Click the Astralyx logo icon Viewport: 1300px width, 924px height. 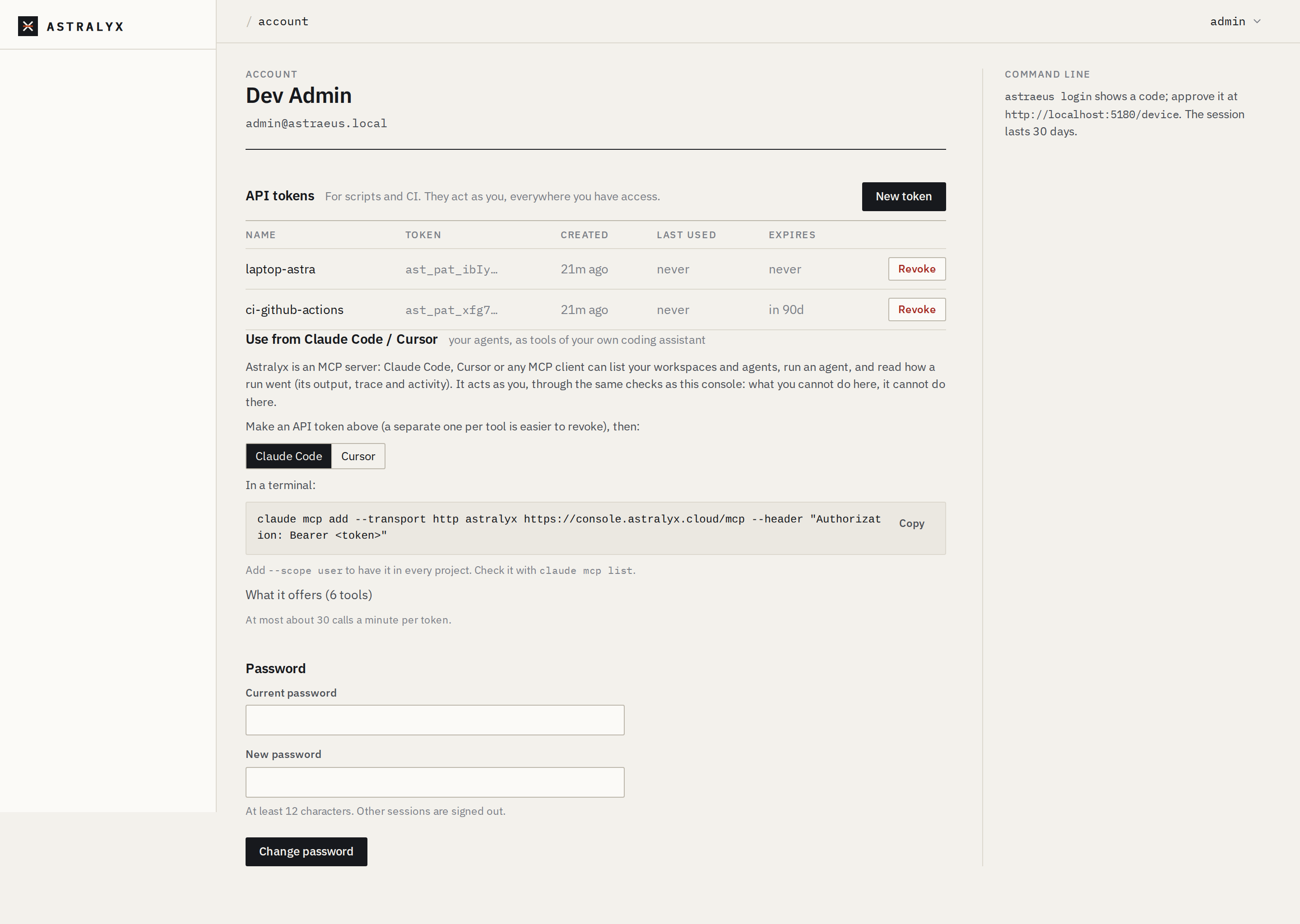coord(28,26)
